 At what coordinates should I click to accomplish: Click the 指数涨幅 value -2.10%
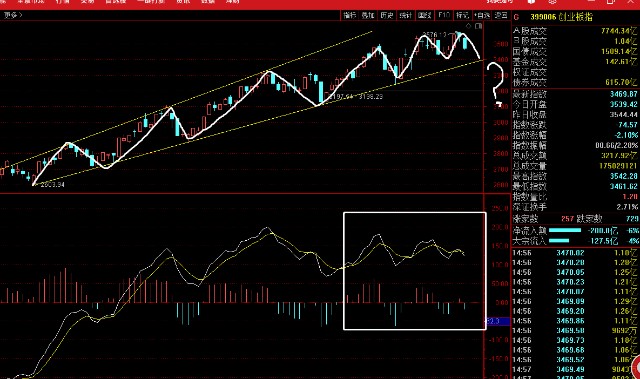coord(626,135)
